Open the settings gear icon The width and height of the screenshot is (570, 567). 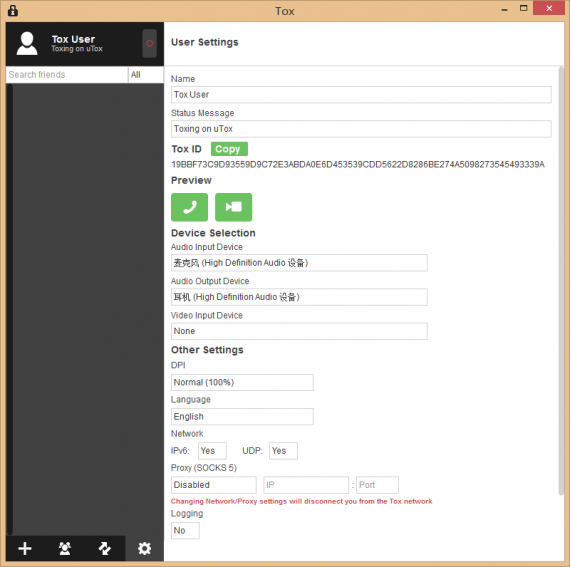pyautogui.click(x=144, y=548)
